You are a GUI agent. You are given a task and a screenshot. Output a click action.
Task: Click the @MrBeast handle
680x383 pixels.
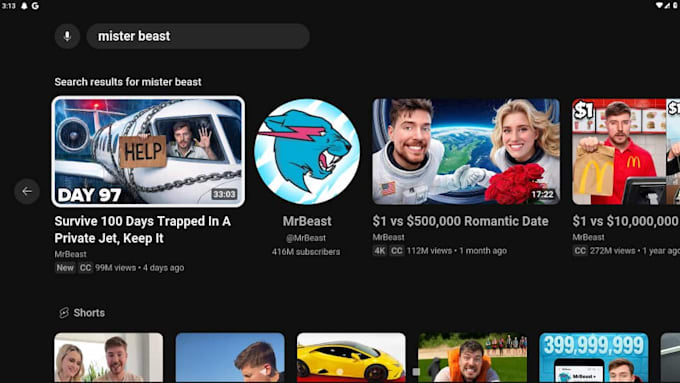[306, 238]
